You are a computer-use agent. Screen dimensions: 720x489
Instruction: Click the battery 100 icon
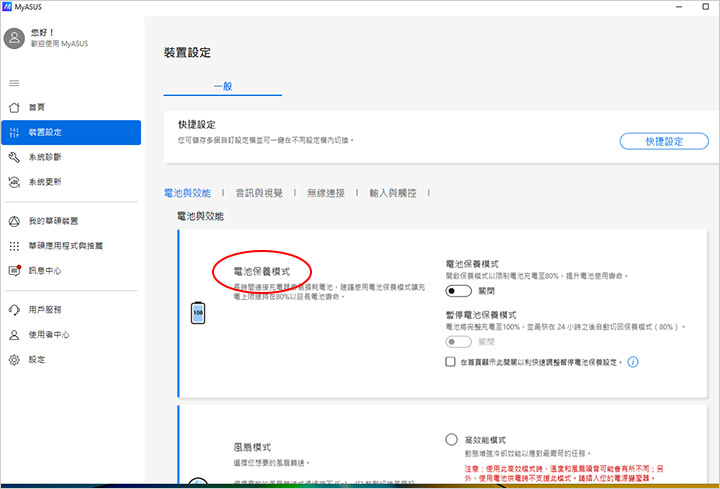(198, 313)
